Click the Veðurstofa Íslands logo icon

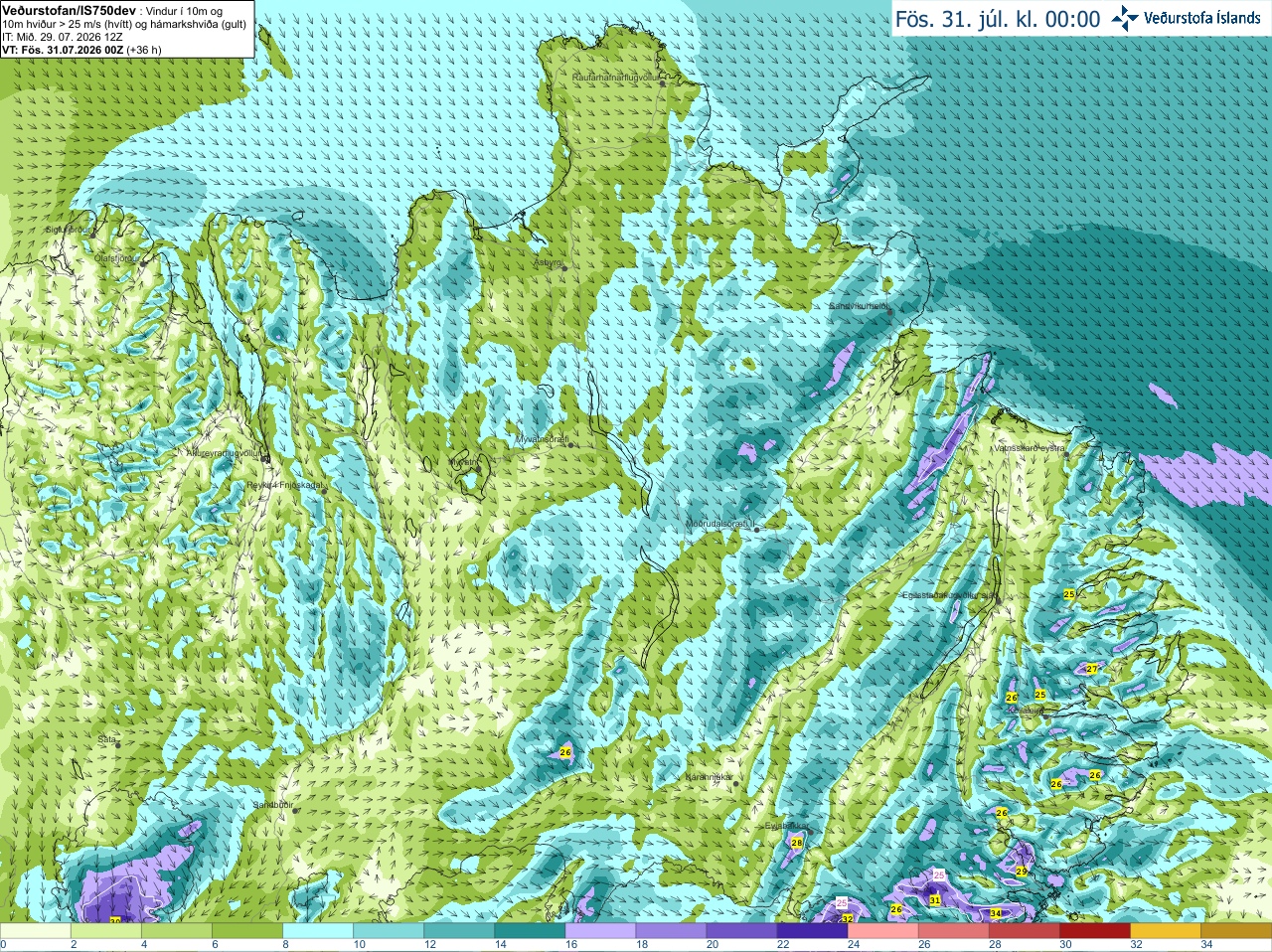pos(1125,18)
